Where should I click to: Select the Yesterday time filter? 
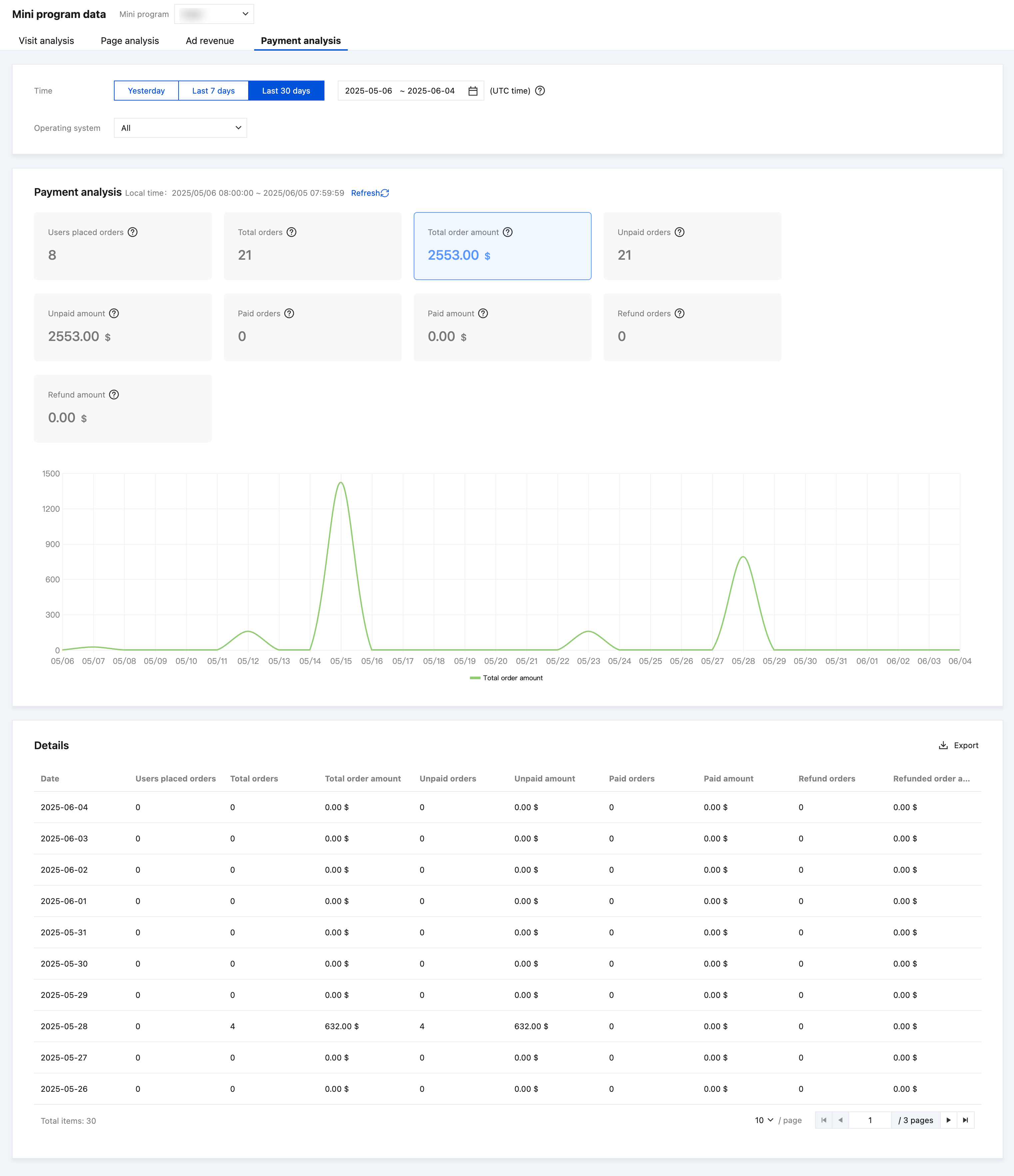click(146, 91)
